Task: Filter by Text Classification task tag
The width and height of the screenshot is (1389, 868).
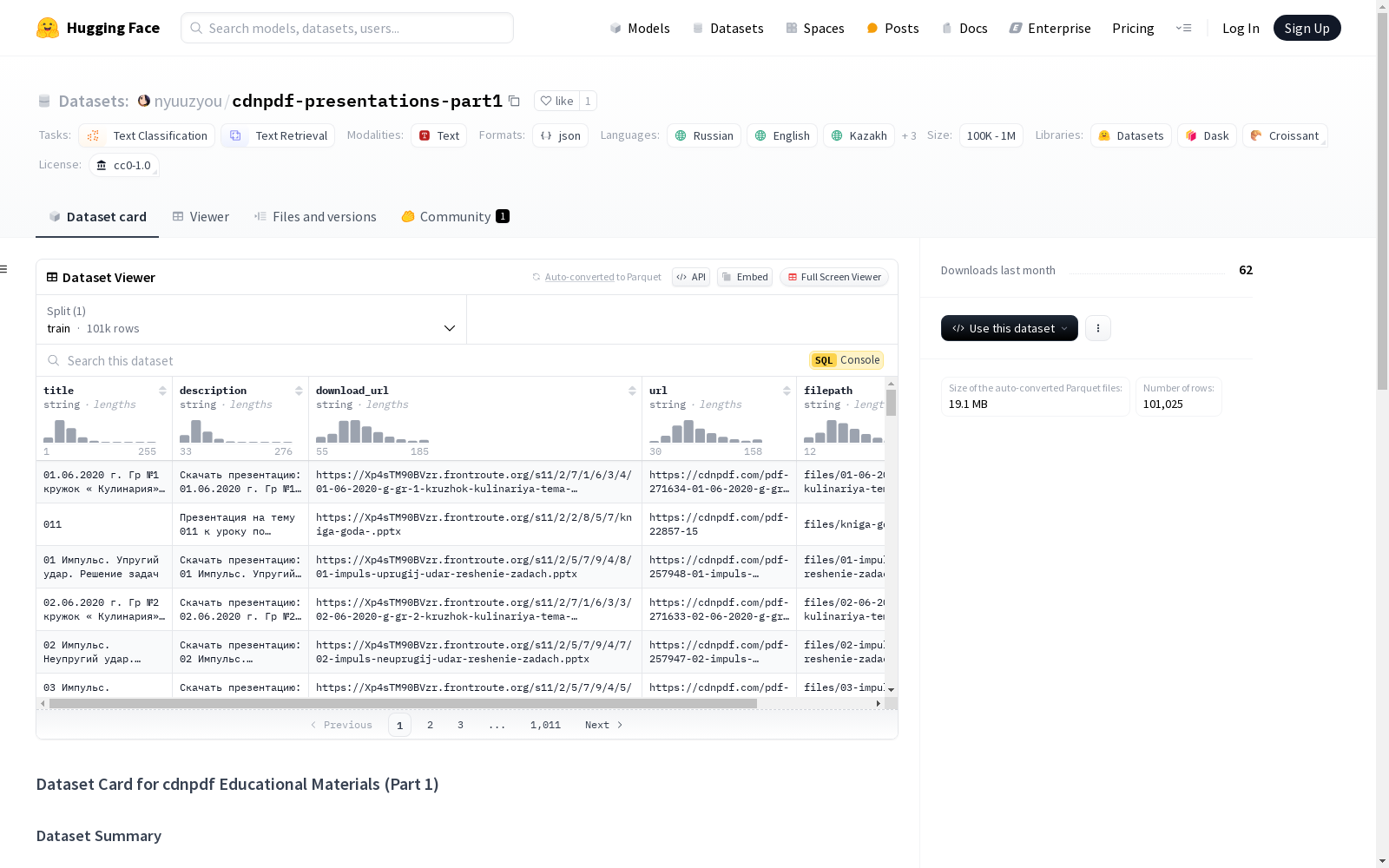Action: [147, 135]
